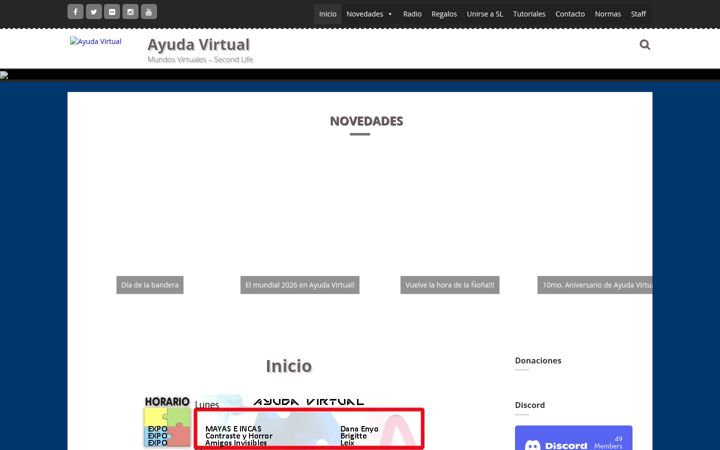Click the MAYAS E INCAS schedule entry
The width and height of the screenshot is (720, 450).
coord(233,429)
